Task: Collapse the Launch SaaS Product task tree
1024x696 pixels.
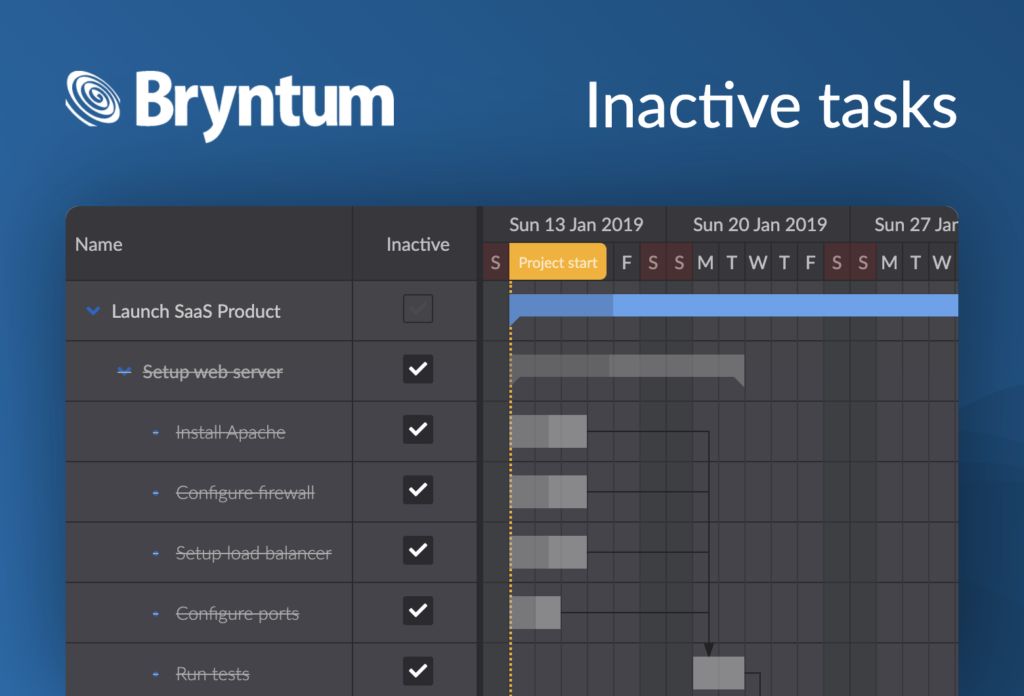Action: tap(92, 311)
